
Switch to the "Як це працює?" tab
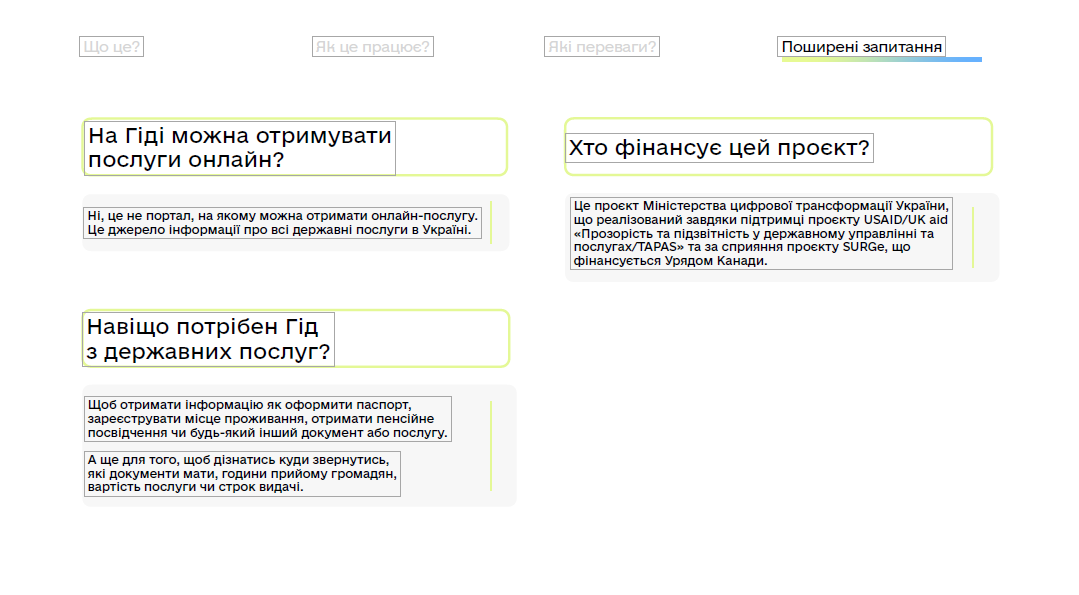tap(372, 47)
